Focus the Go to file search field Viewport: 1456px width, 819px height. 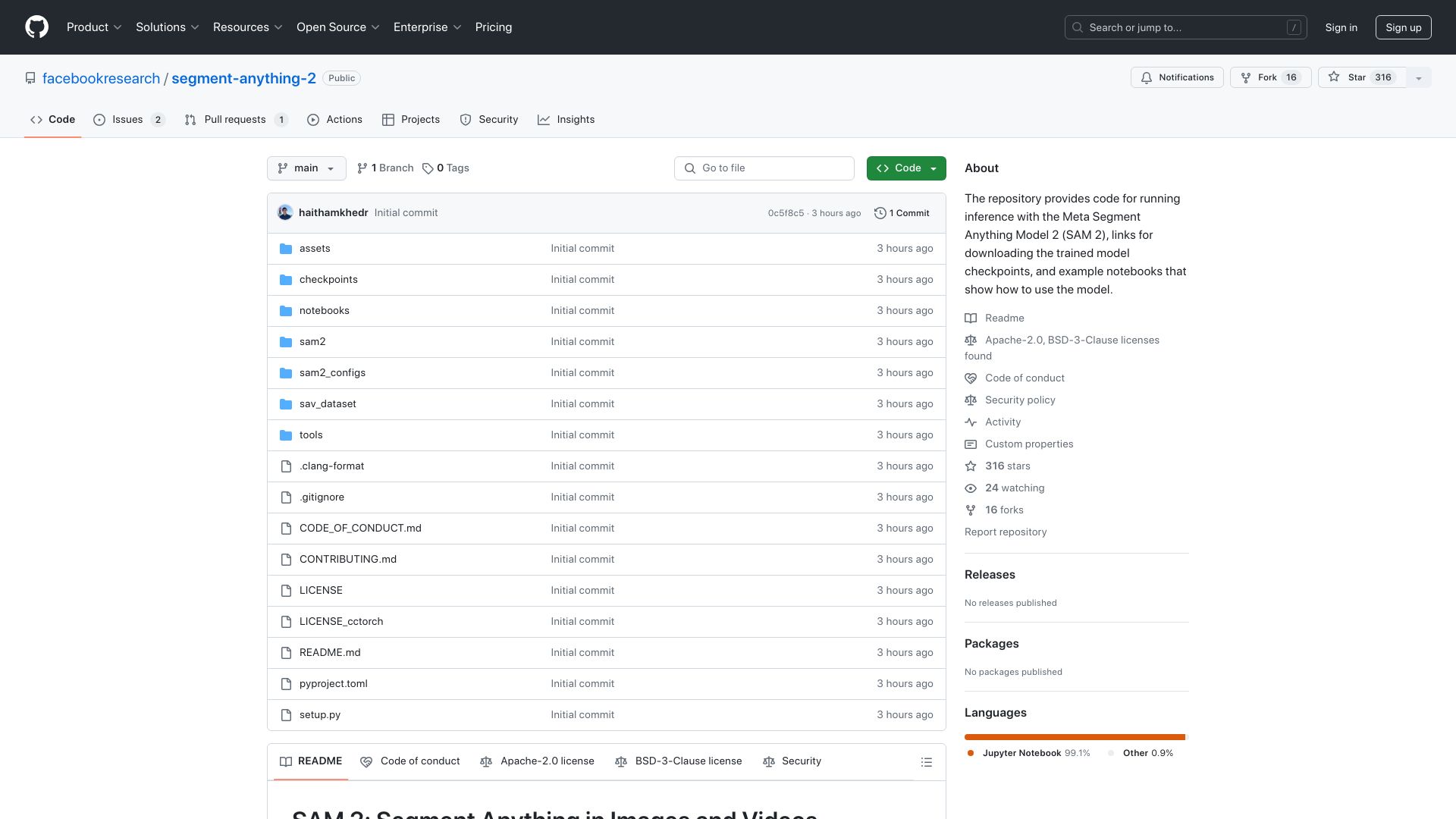[x=764, y=168]
